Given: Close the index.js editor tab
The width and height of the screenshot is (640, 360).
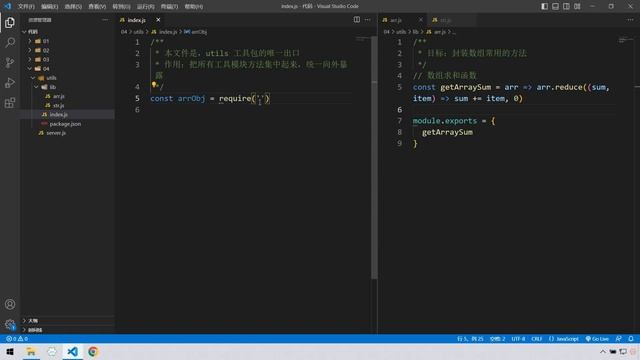Looking at the screenshot, I should coord(158,20).
